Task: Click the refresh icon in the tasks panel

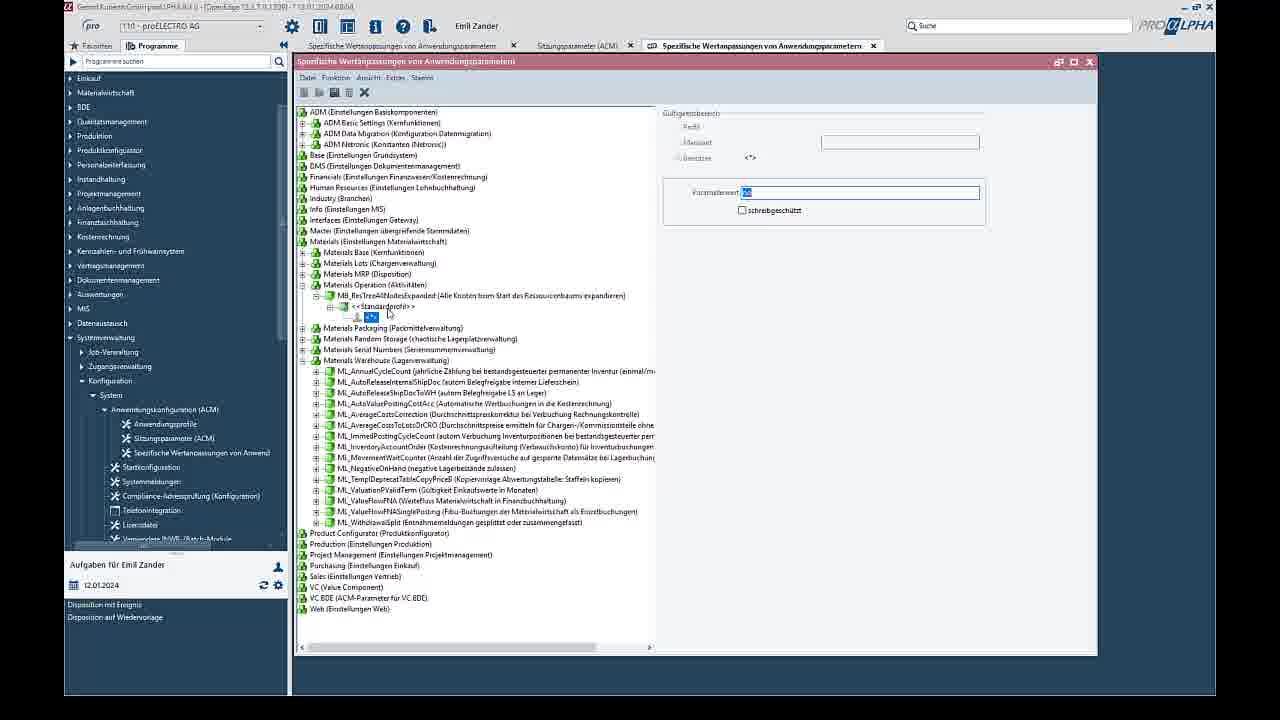Action: 264,585
